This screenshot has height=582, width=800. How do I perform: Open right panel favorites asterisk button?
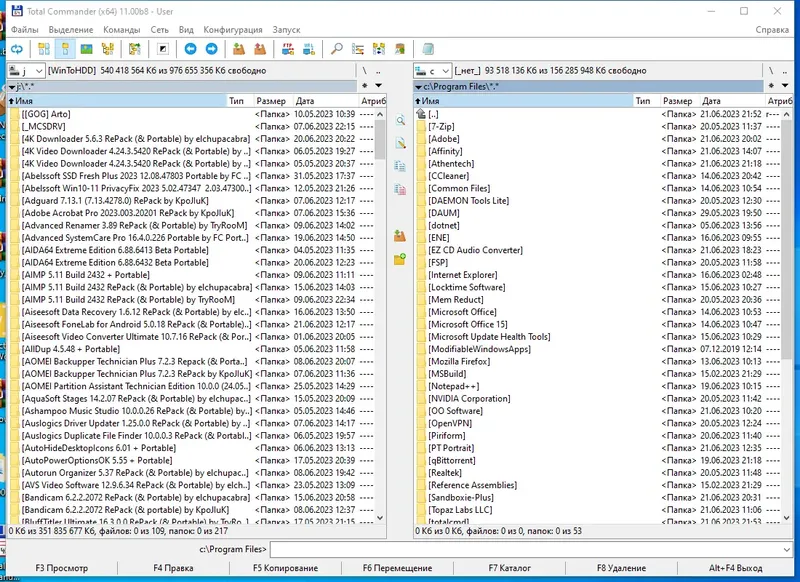click(771, 86)
